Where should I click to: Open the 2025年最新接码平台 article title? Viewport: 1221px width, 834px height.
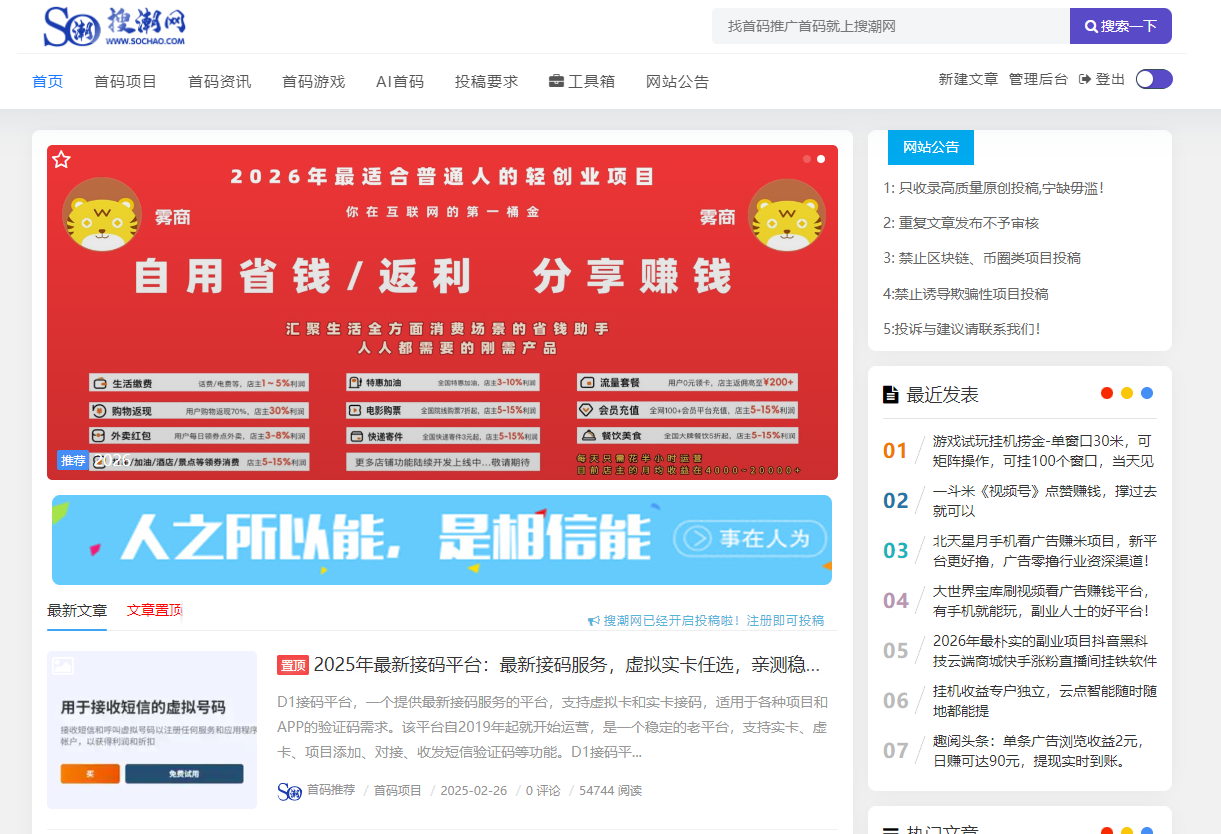point(566,665)
